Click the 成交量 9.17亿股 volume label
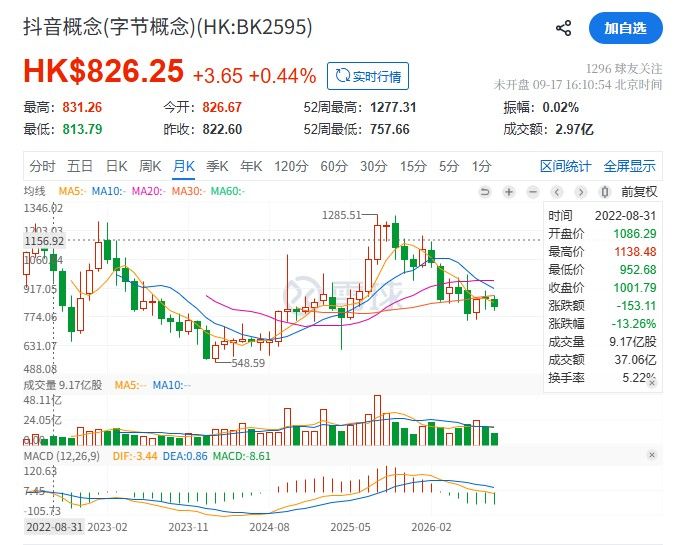Image resolution: width=687 pixels, height=545 pixels. (x=63, y=385)
